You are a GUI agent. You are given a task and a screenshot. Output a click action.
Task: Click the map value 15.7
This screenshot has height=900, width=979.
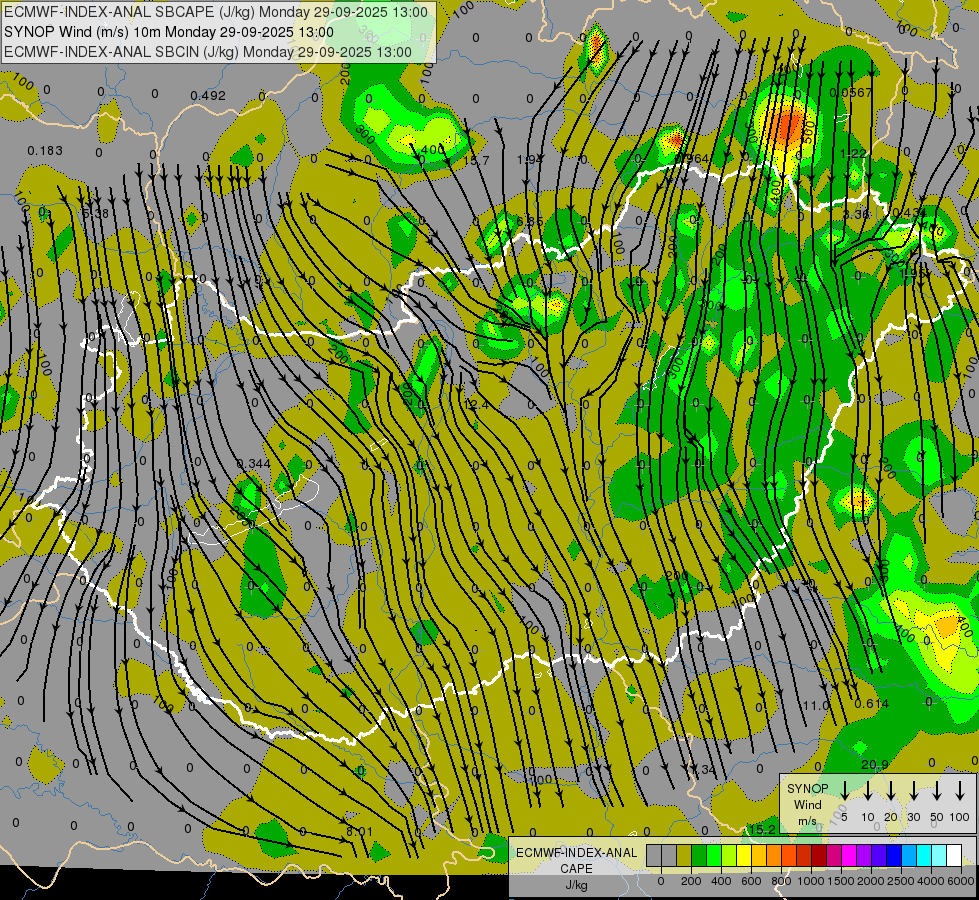(476, 160)
